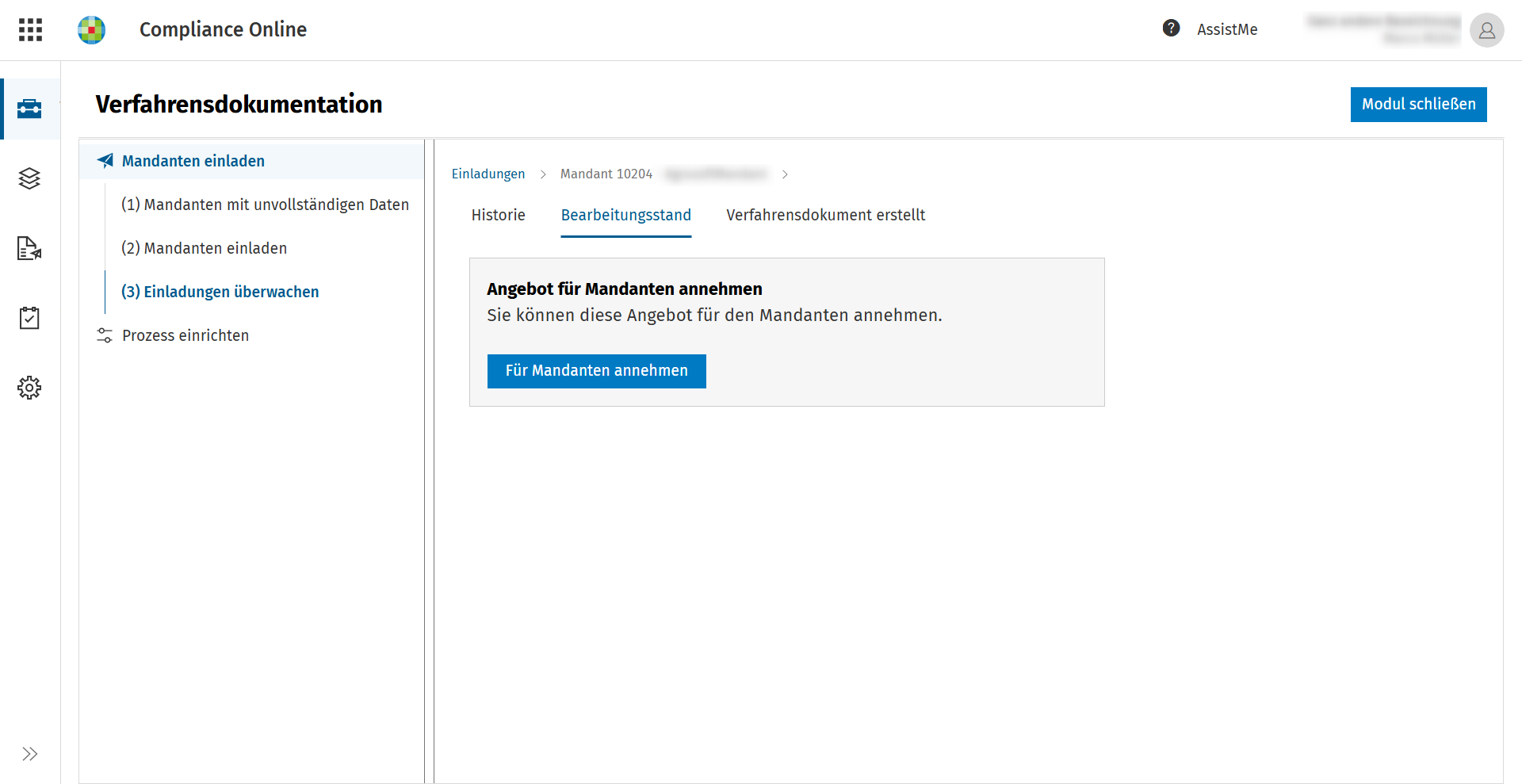The image size is (1522, 784).
Task: Open the checklist clipboard sidebar icon
Action: pyautogui.click(x=29, y=318)
